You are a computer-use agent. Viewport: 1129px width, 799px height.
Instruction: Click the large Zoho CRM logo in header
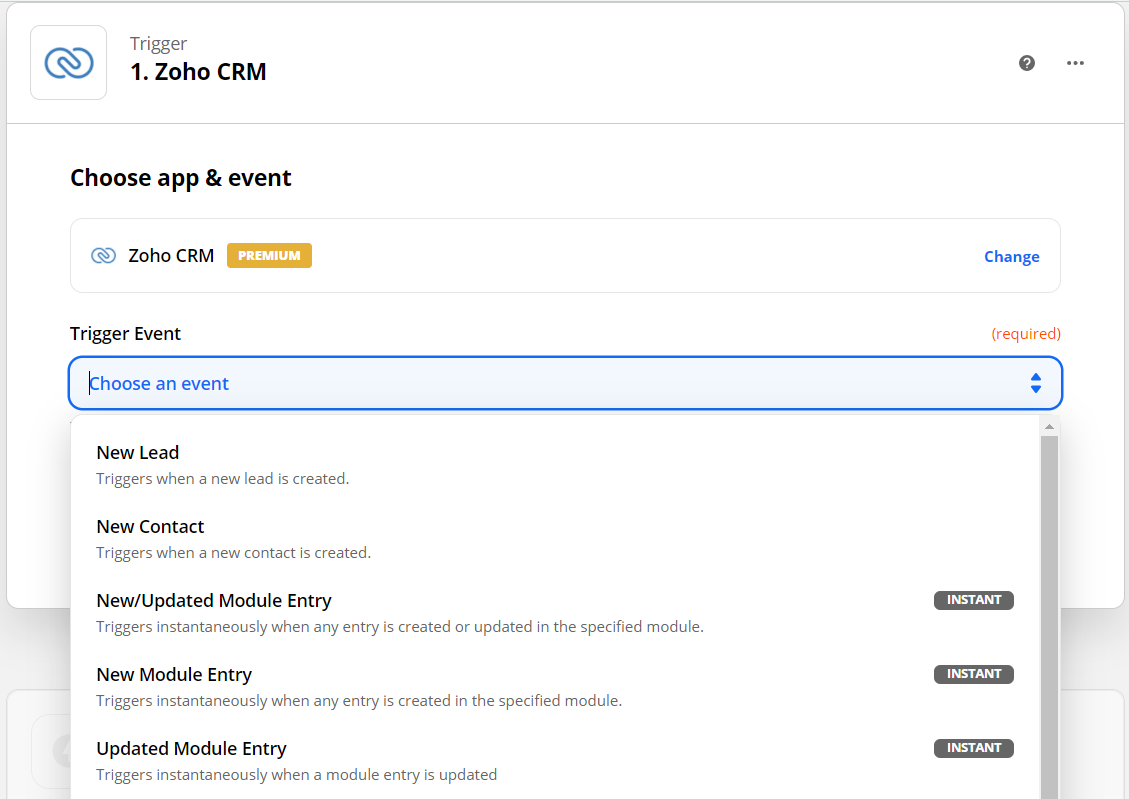pos(69,63)
